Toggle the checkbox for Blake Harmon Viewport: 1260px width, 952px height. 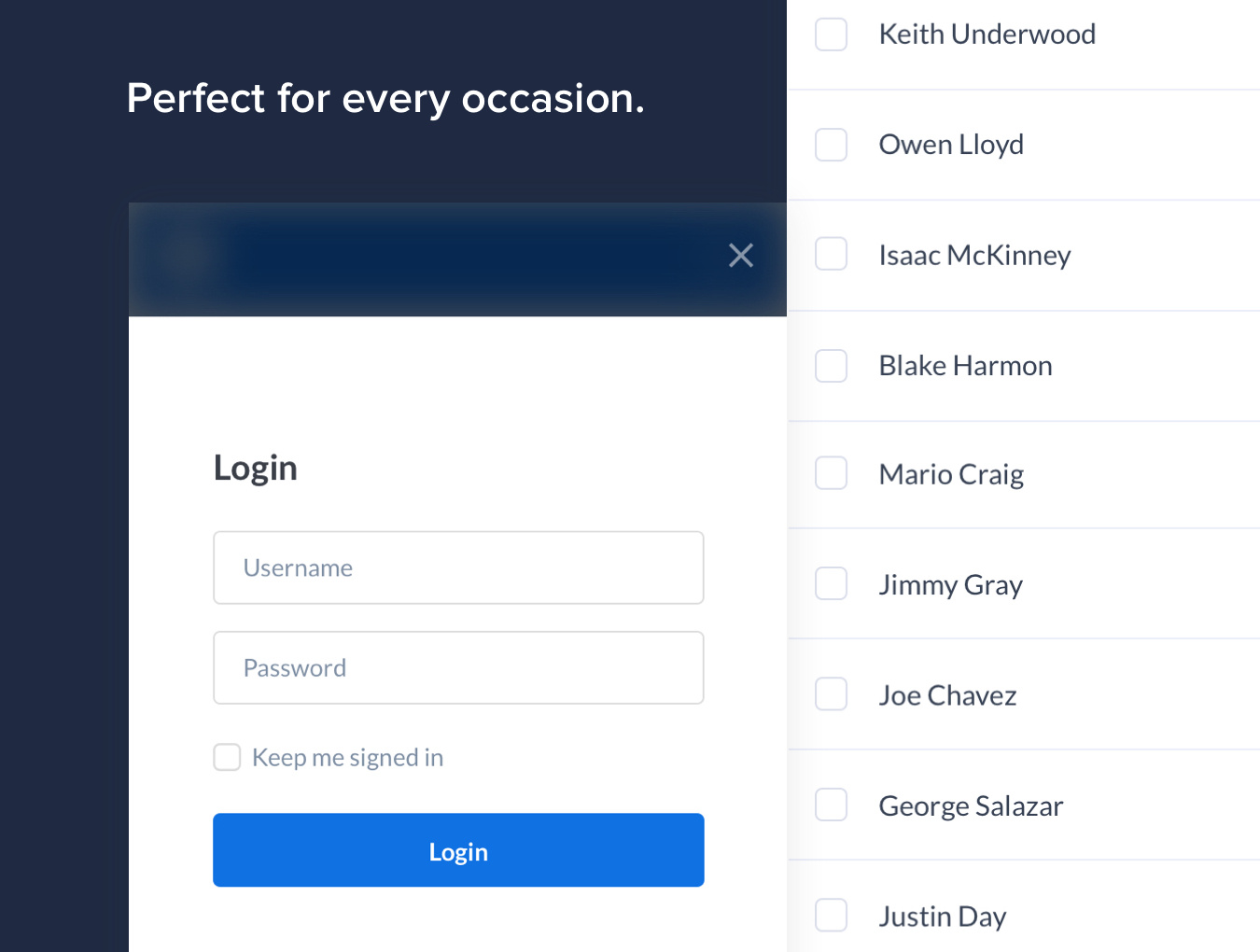[x=831, y=366]
